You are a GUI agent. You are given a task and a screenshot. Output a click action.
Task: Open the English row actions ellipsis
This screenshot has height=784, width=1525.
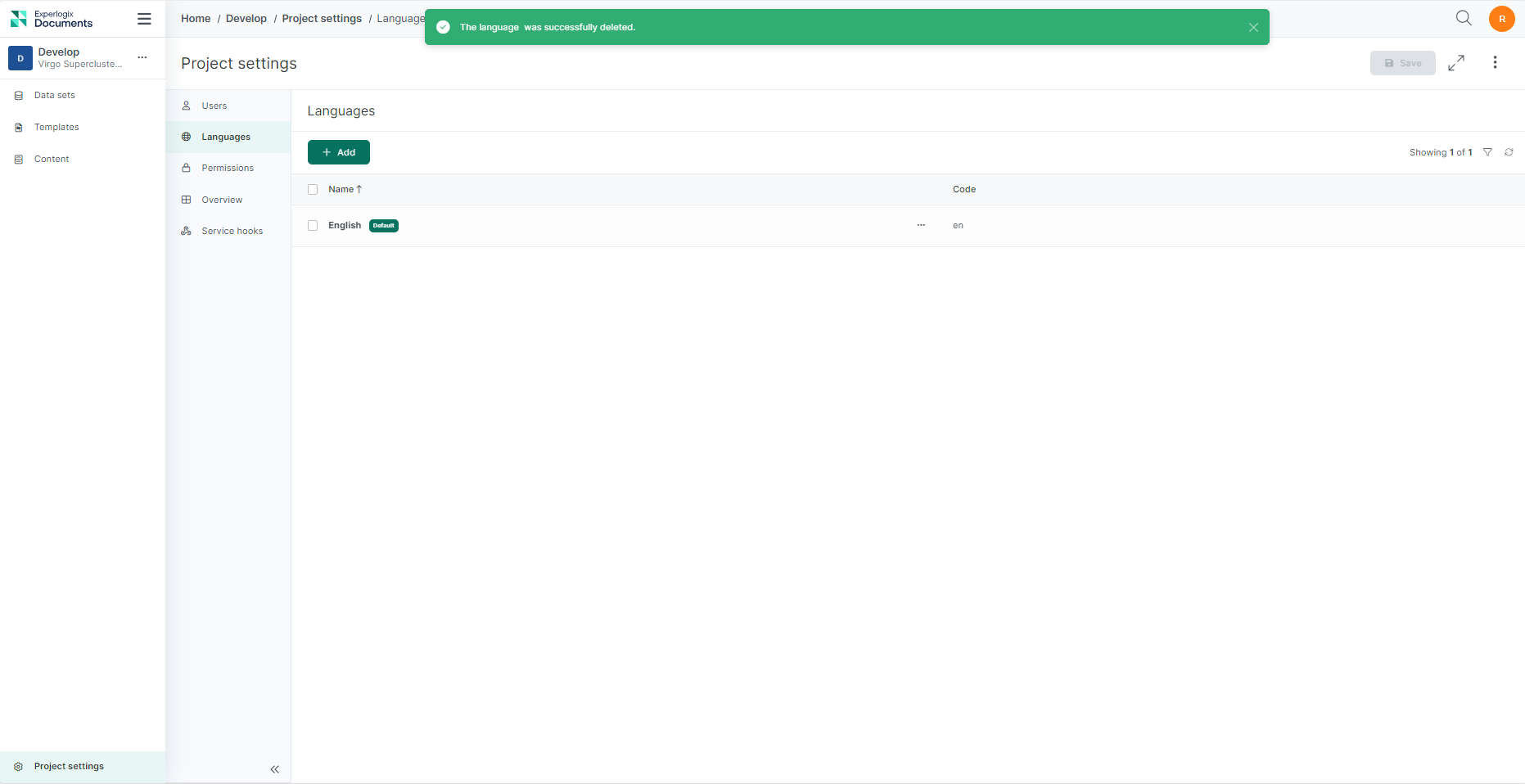[x=921, y=225]
